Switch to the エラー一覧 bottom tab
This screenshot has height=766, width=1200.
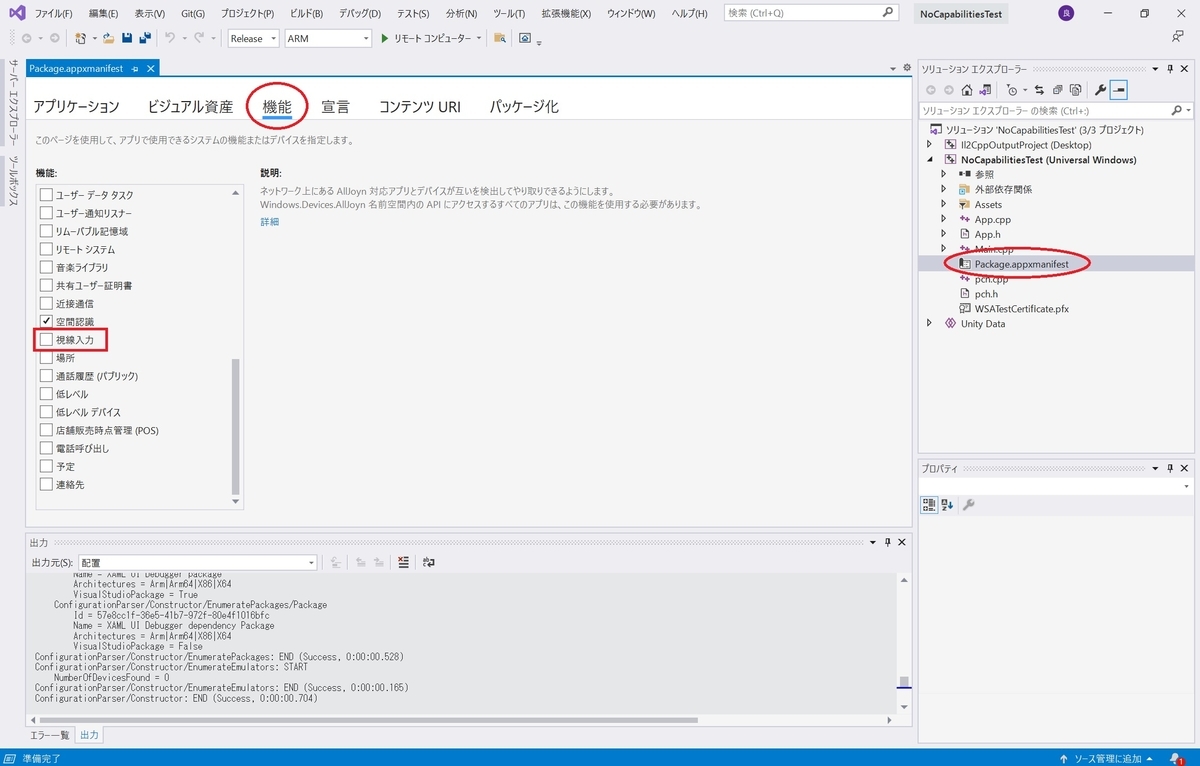pyautogui.click(x=50, y=735)
